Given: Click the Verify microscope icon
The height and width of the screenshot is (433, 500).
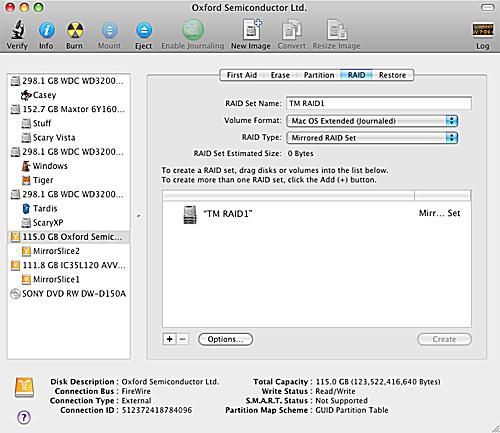Looking at the screenshot, I should (x=17, y=30).
